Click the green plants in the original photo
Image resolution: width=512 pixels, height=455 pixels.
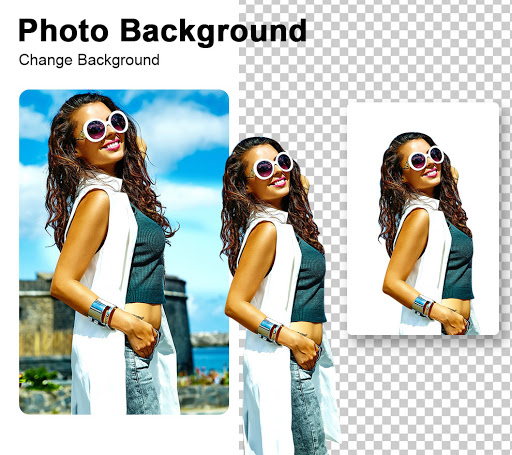pyautogui.click(x=40, y=378)
